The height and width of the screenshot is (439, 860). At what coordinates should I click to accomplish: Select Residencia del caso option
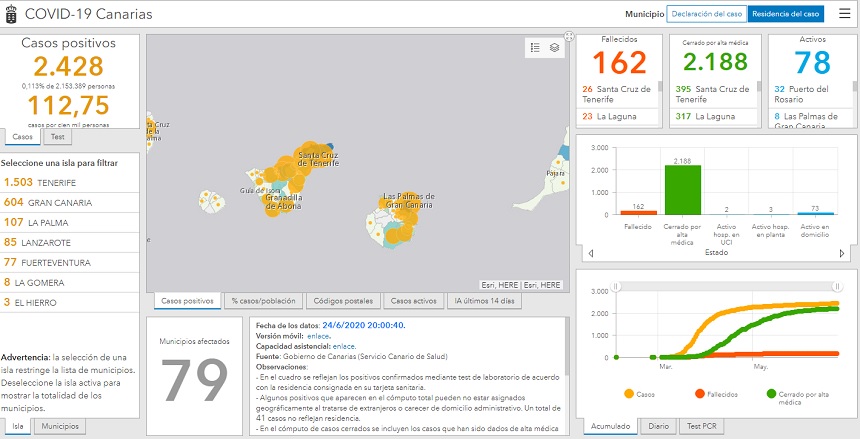786,14
